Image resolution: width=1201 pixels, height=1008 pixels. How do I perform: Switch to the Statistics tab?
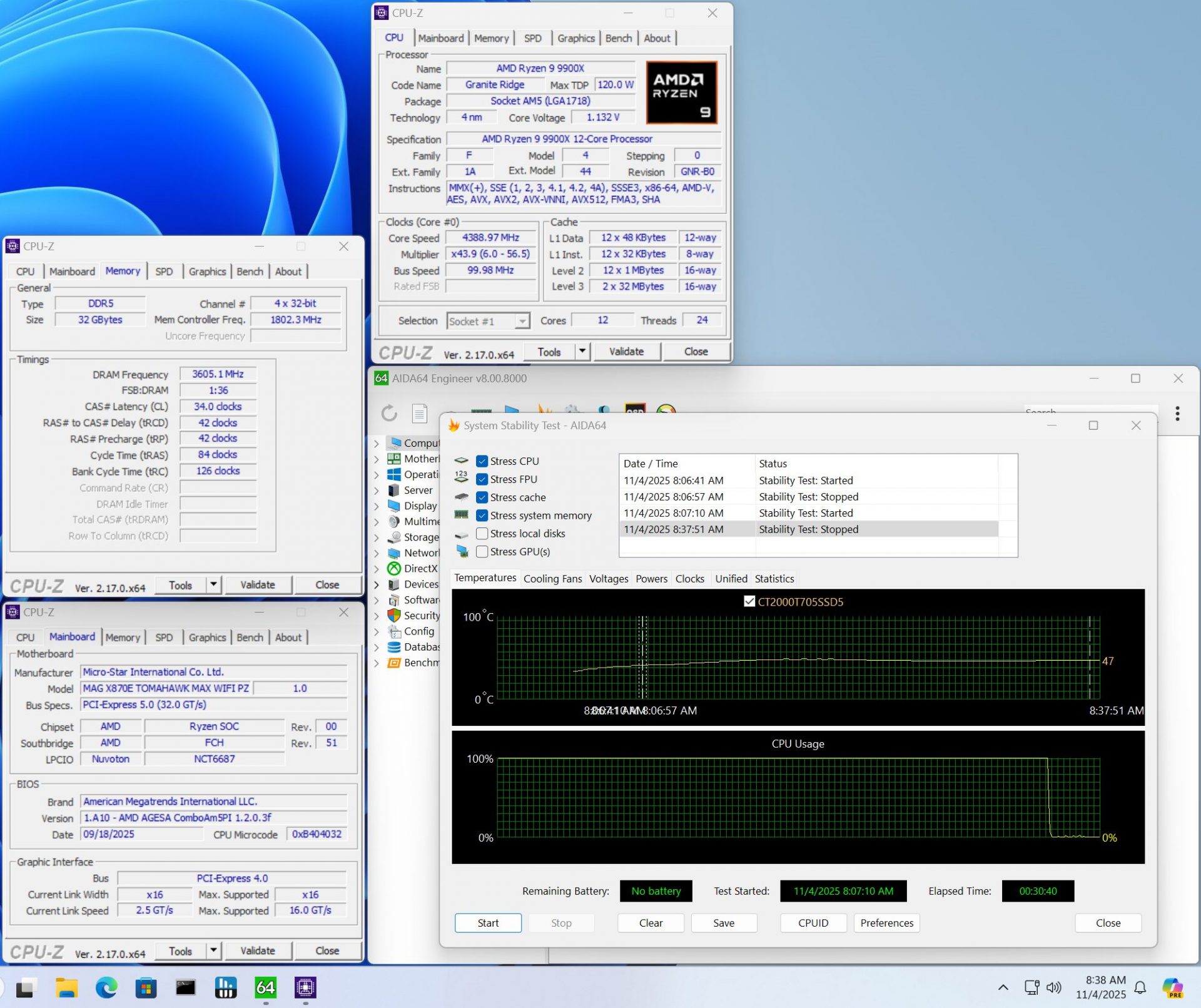774,579
